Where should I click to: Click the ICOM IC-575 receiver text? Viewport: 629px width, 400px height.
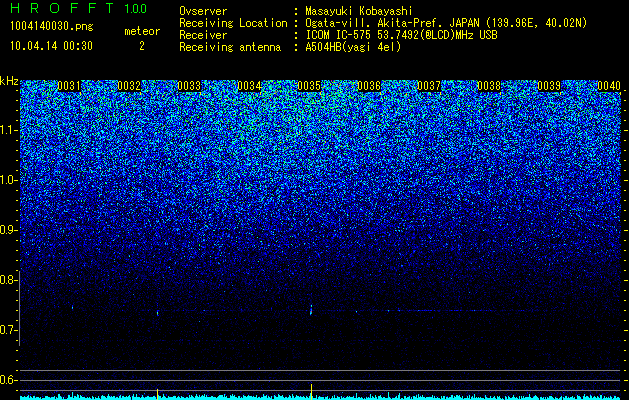click(401, 35)
